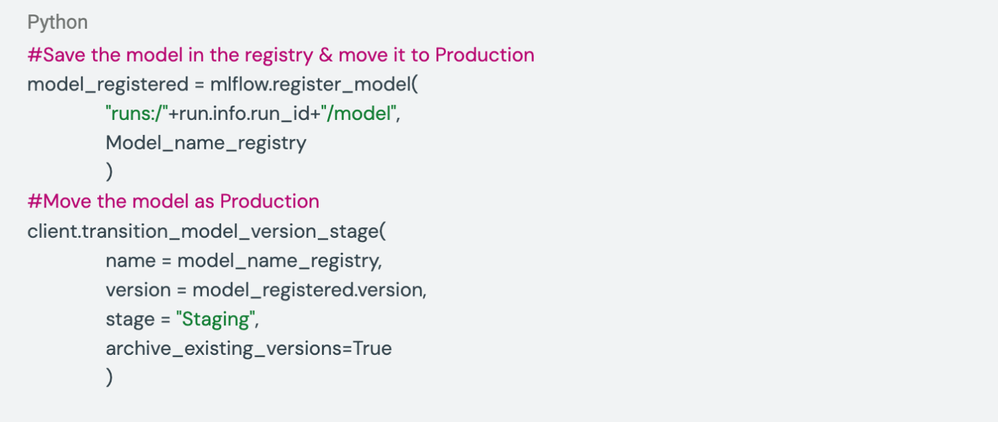The image size is (998, 422).
Task: Click the Python language label
Action: click(57, 23)
